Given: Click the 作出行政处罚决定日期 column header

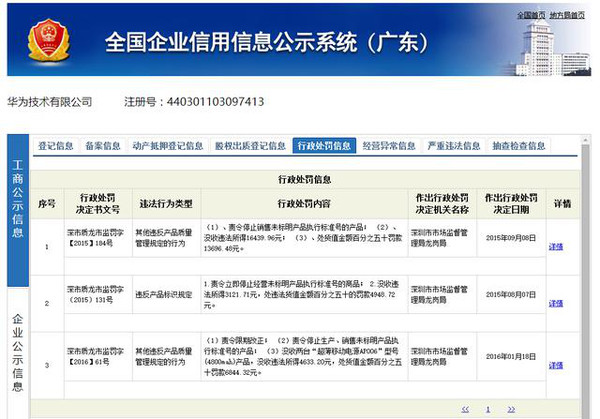Looking at the screenshot, I should (511, 204).
